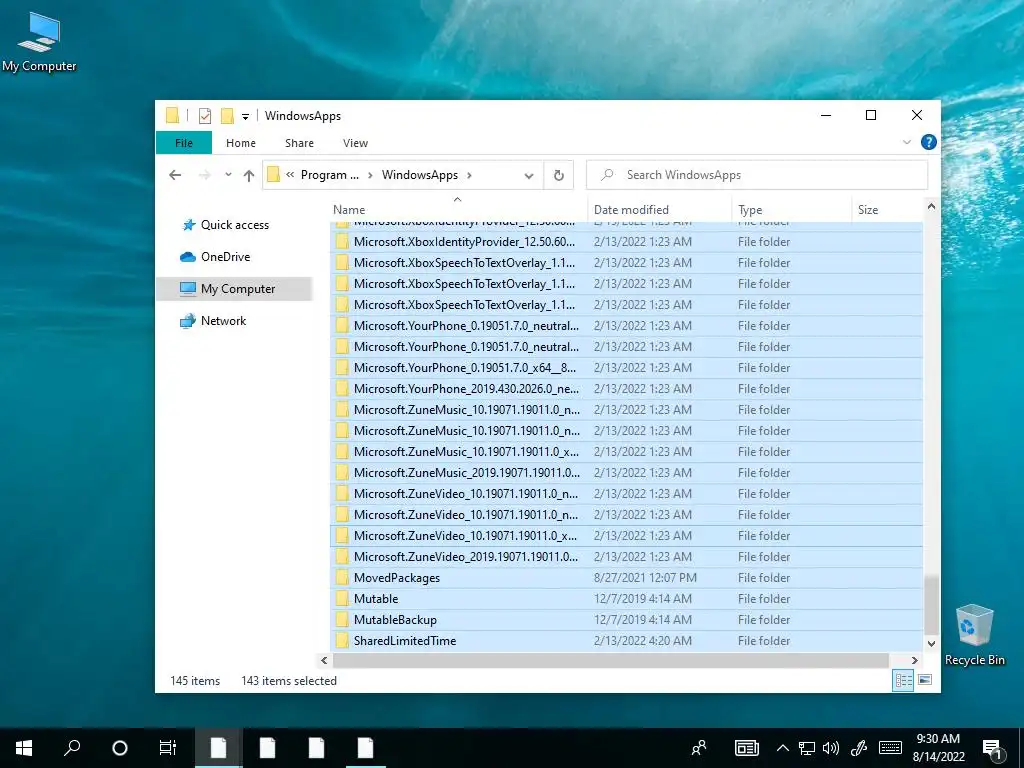The image size is (1024, 768).
Task: Select OneDrive in the navigation pane
Action: click(x=225, y=257)
